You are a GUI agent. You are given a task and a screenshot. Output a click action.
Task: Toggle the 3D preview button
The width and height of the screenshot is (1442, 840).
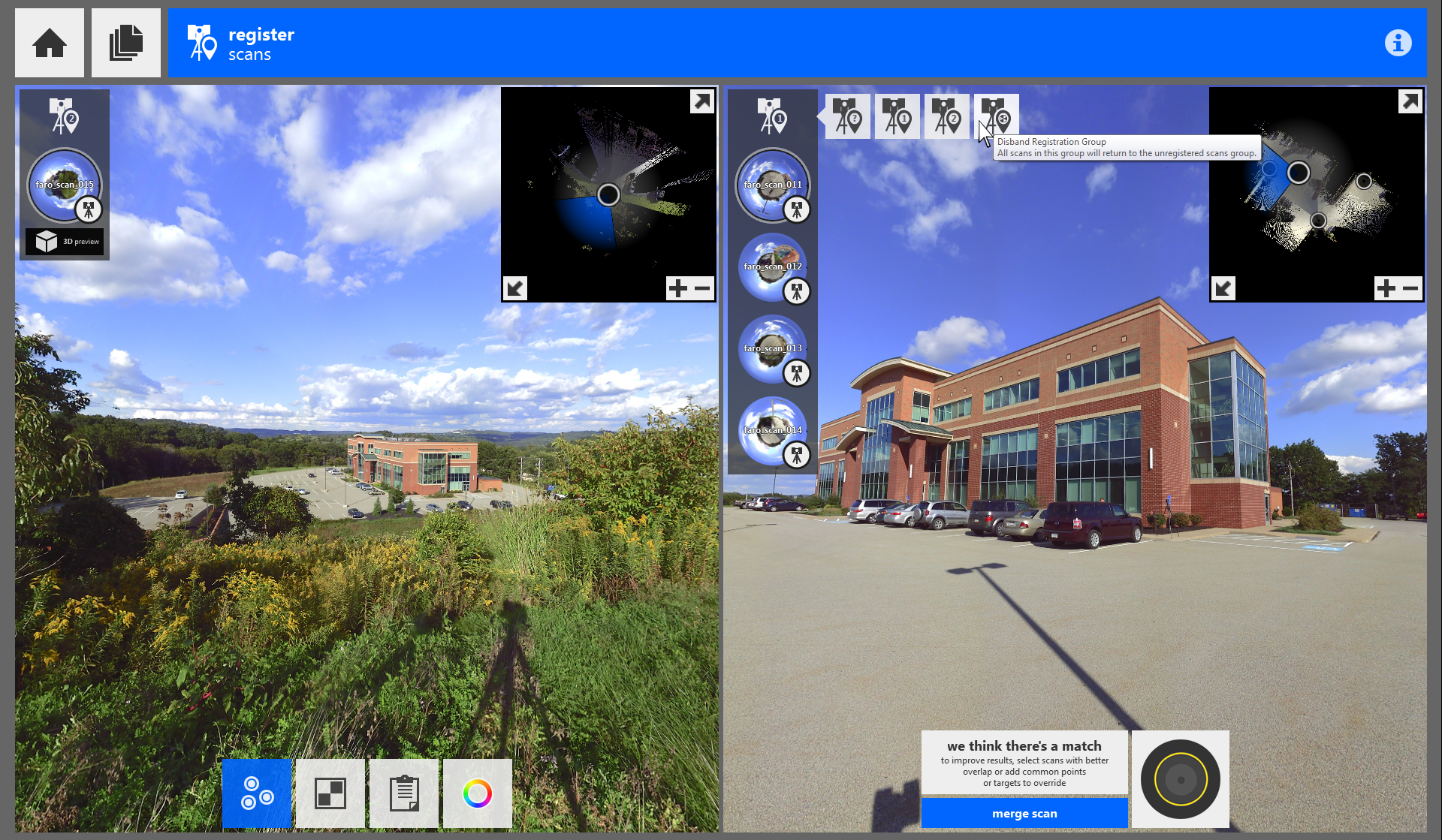click(65, 242)
